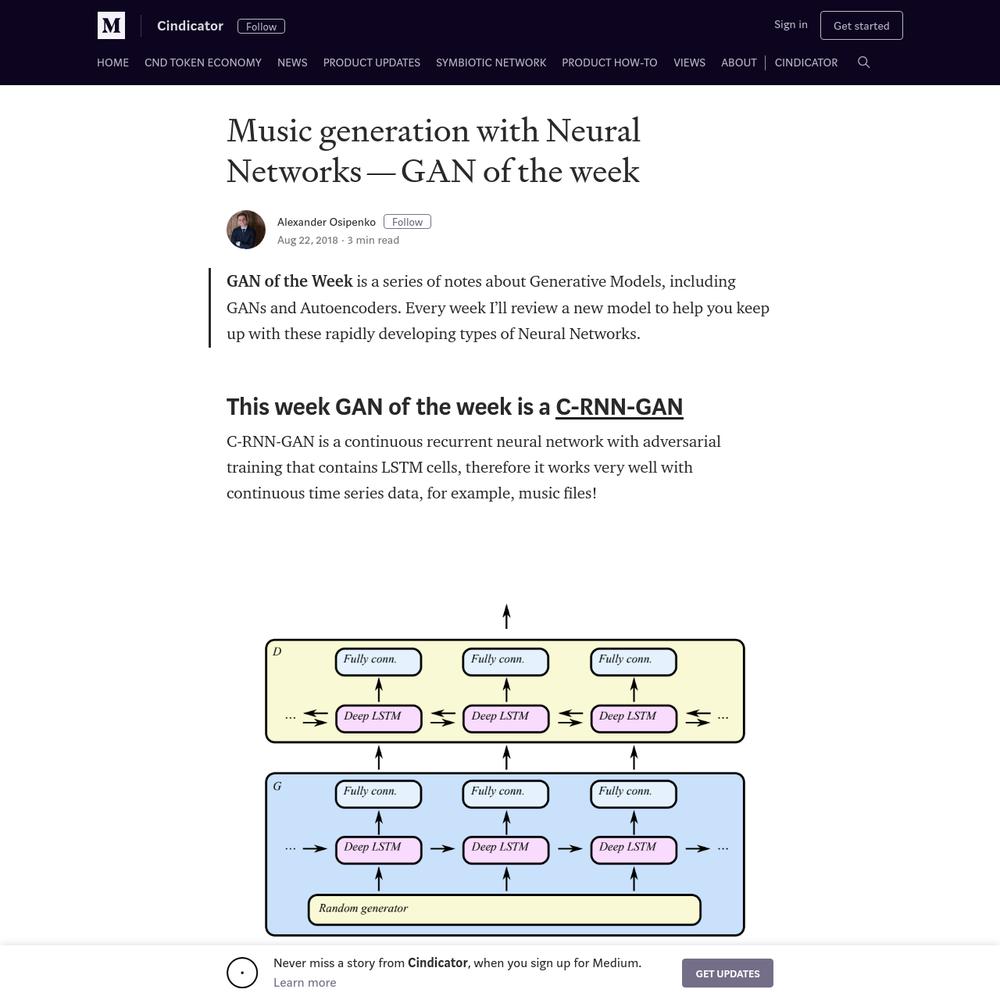The width and height of the screenshot is (1000, 1000).
Task: Click the circular icon in the bottom banner
Action: coord(242,973)
